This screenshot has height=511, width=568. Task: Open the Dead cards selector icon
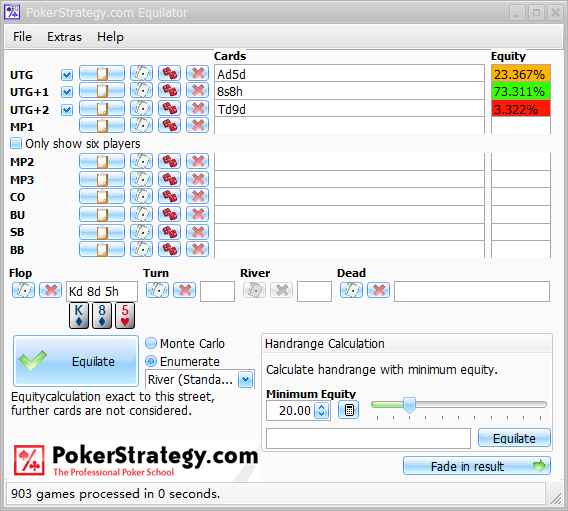coord(351,290)
